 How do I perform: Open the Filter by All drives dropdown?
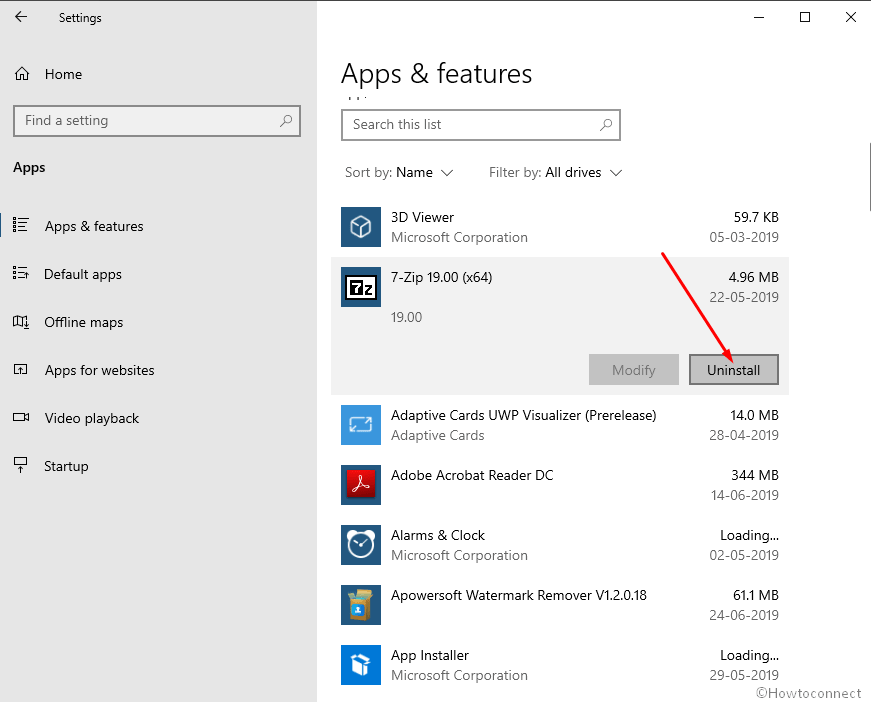point(555,173)
